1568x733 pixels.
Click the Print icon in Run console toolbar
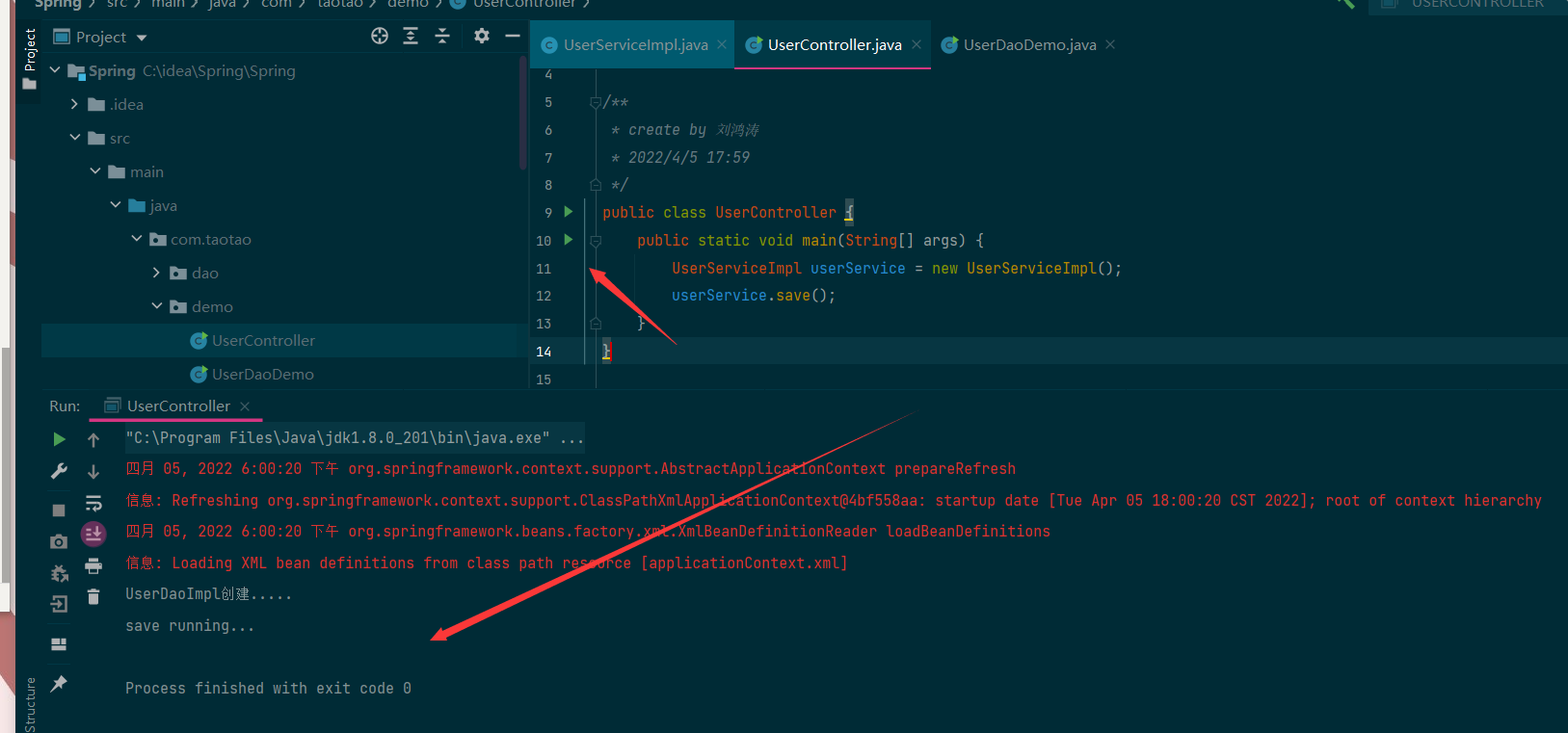pos(93,565)
